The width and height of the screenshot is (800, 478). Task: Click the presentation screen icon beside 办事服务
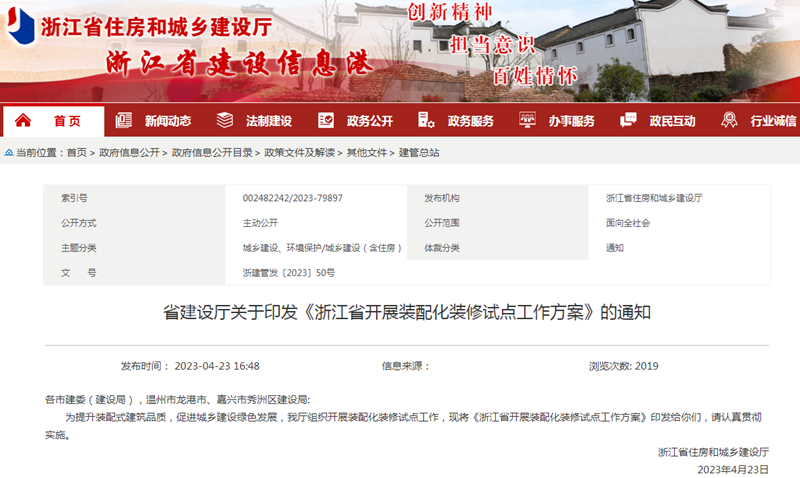click(x=527, y=120)
